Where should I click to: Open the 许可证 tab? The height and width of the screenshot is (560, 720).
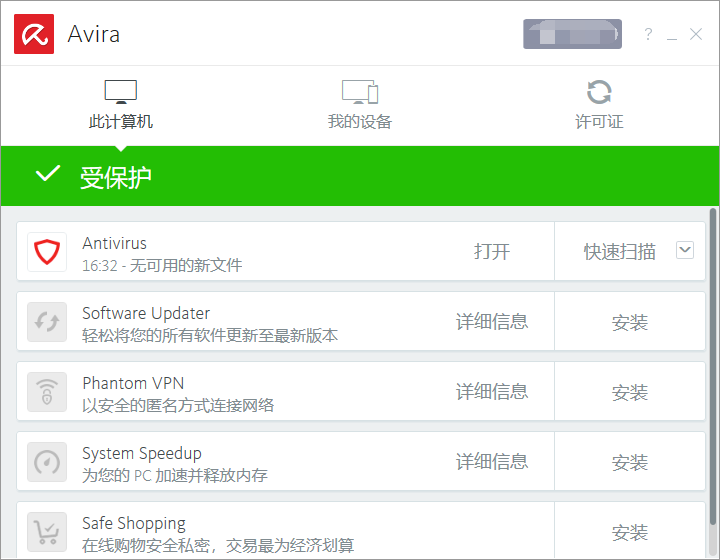[x=599, y=106]
